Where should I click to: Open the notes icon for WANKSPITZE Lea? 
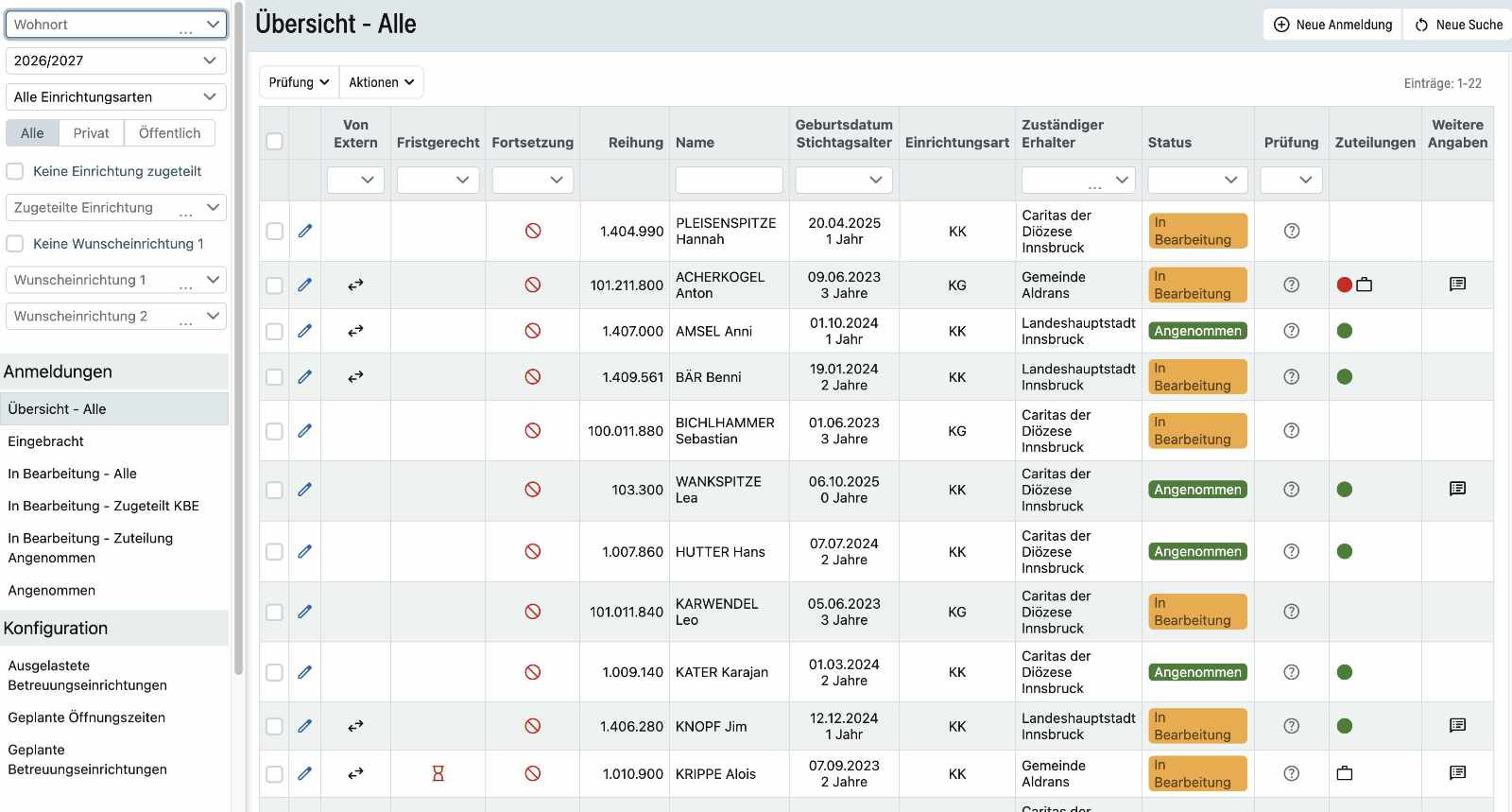coord(1457,489)
